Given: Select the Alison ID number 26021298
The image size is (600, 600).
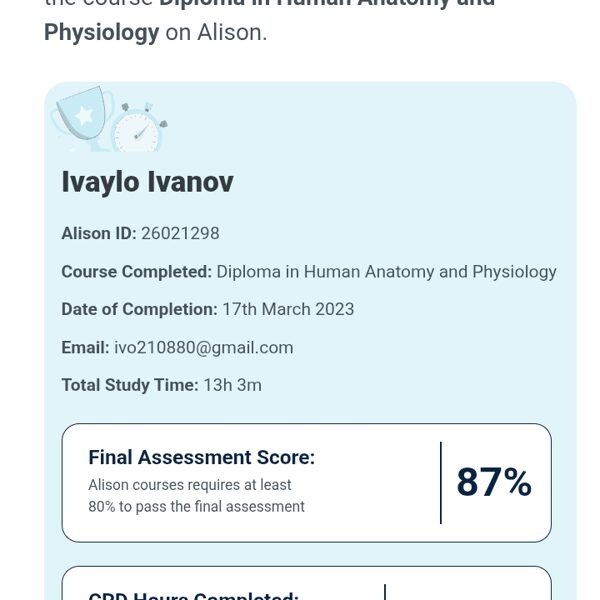Looking at the screenshot, I should (180, 234).
